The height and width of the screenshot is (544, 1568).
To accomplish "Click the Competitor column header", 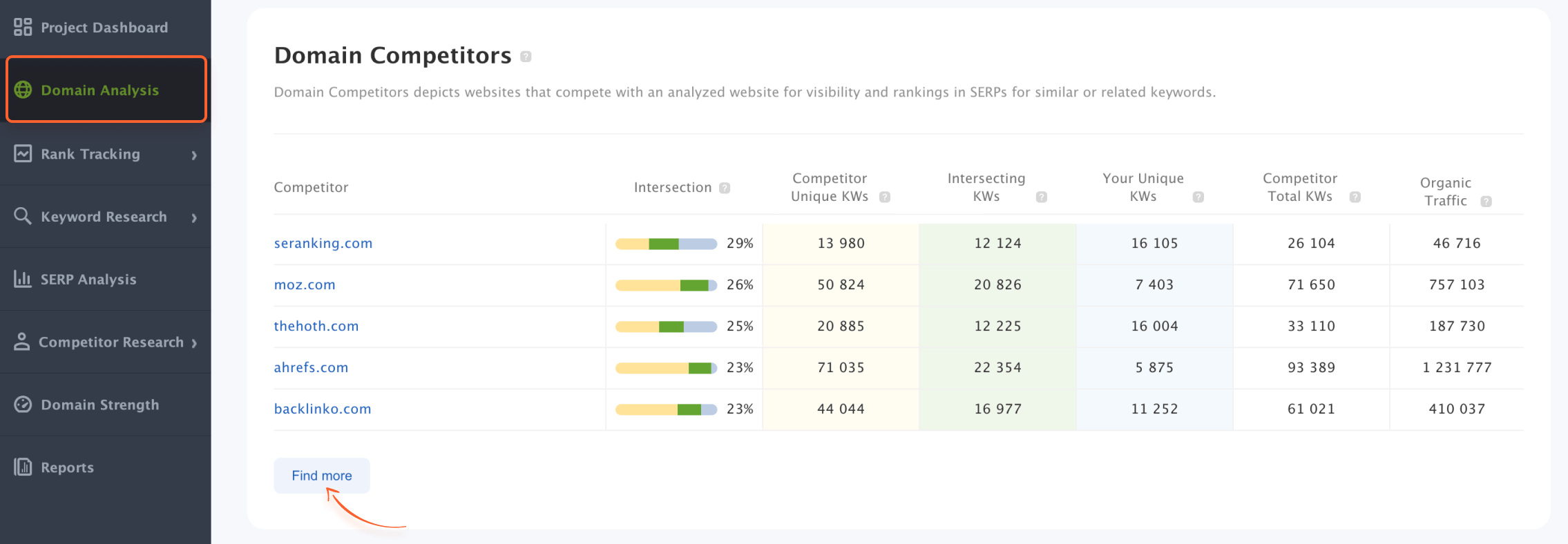I will pos(311,187).
